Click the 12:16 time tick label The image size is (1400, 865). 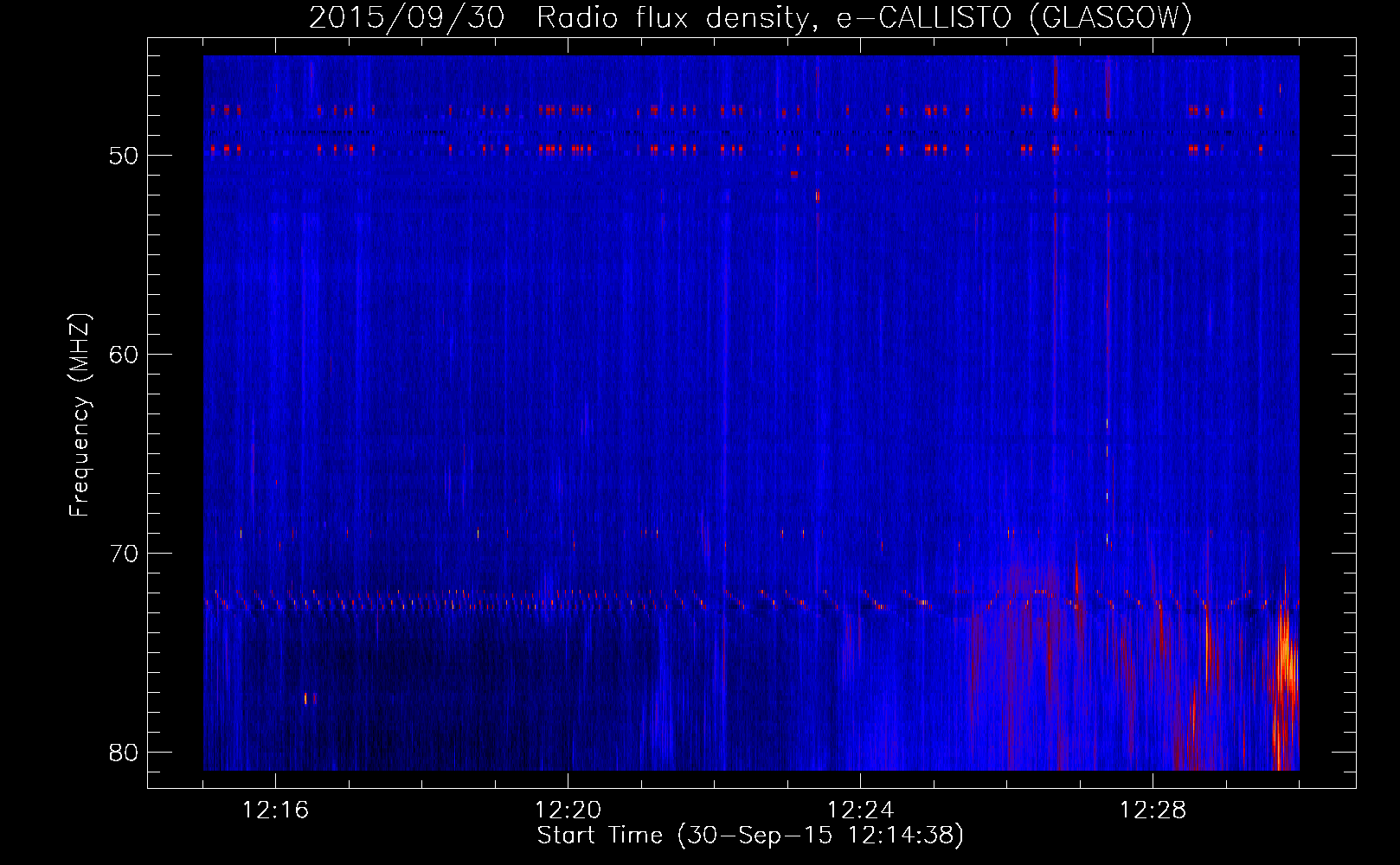tap(275, 811)
